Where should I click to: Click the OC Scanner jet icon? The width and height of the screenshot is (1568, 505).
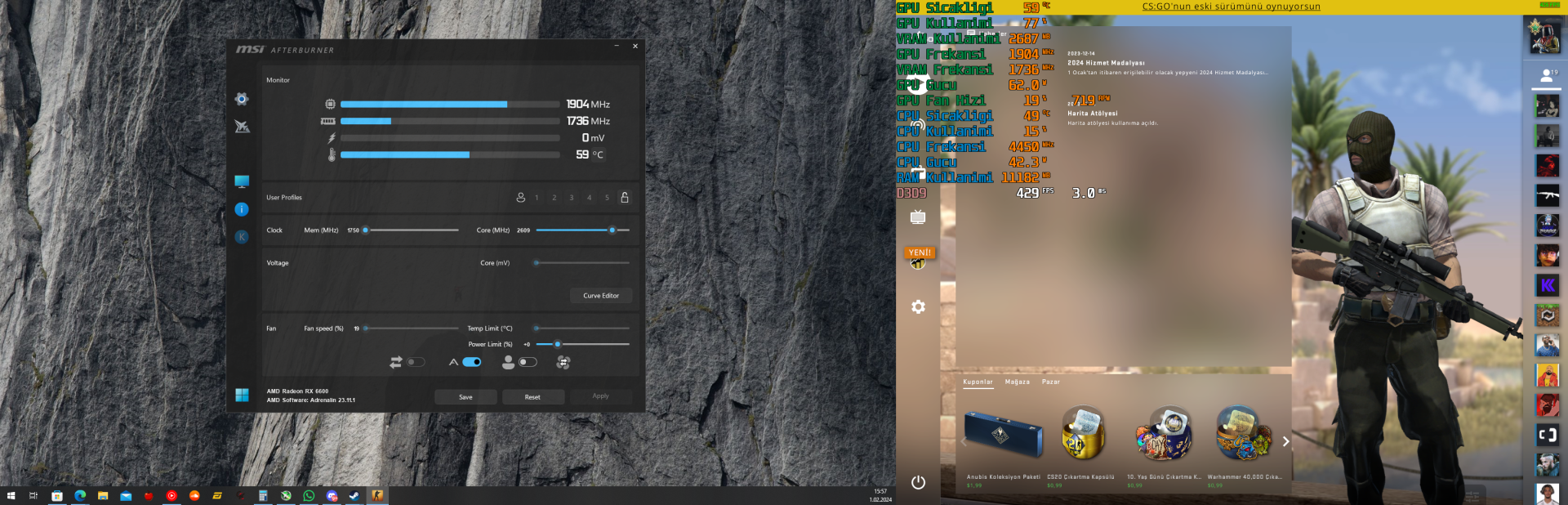coord(242,127)
